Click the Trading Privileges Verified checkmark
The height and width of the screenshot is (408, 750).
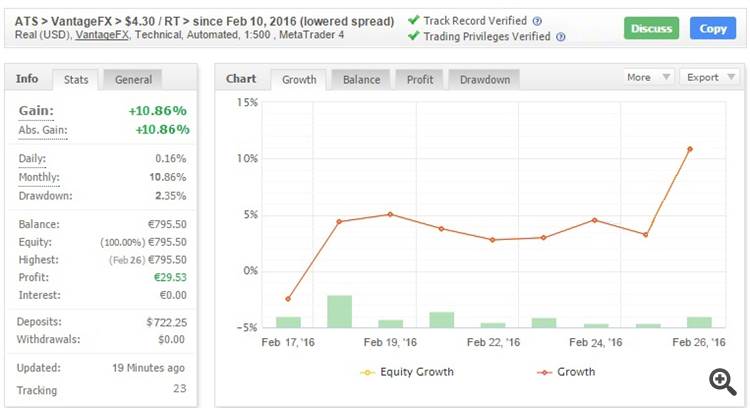[414, 37]
